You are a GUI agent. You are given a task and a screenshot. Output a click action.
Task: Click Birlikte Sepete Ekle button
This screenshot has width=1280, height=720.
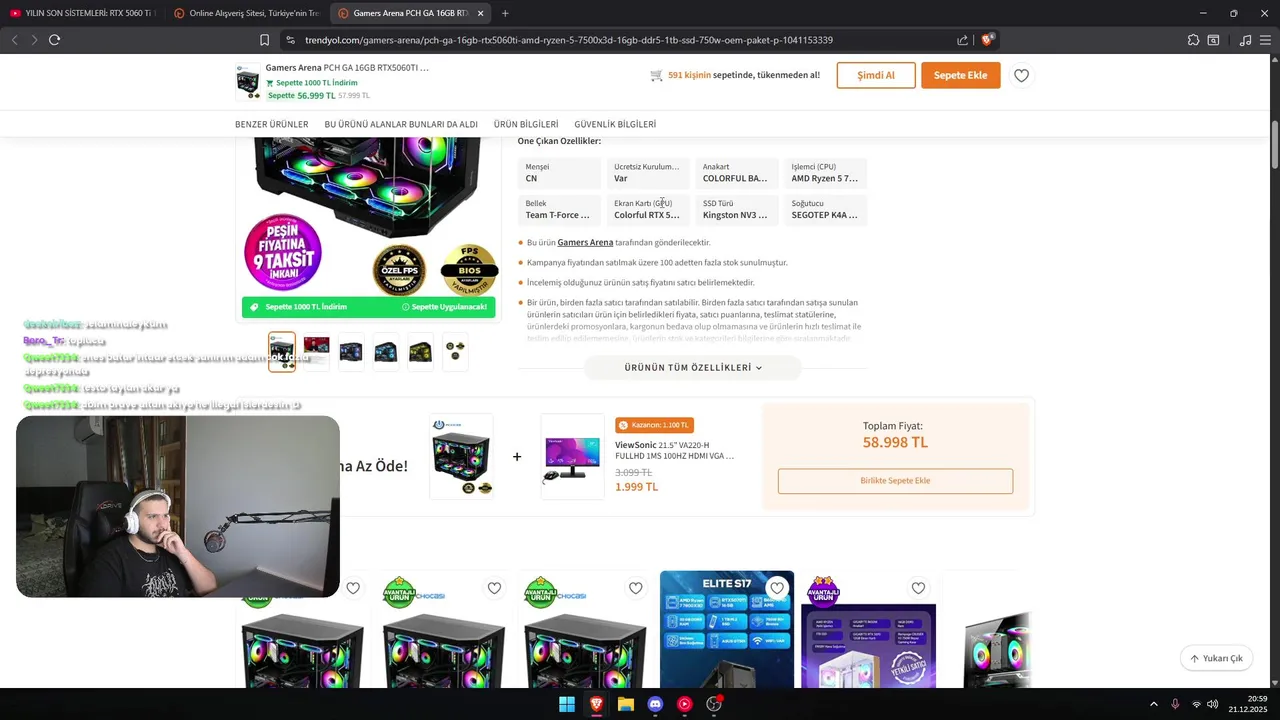tap(895, 481)
